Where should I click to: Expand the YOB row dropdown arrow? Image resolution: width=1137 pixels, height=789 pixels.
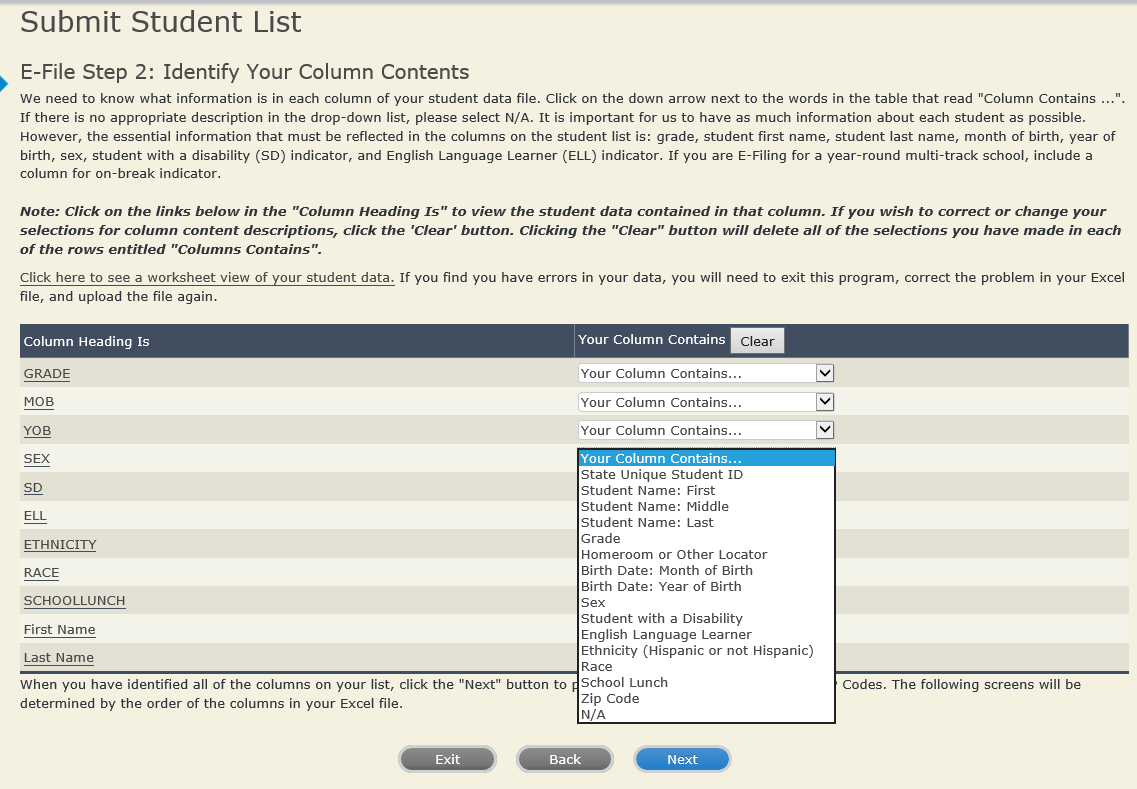coord(824,430)
